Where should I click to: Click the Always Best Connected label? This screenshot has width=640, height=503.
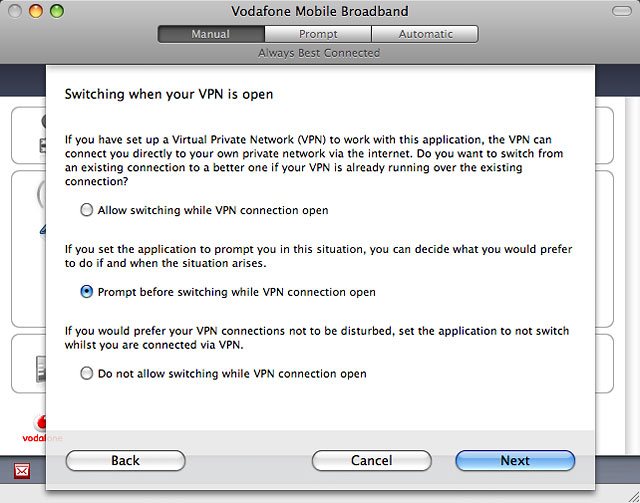pos(318,52)
